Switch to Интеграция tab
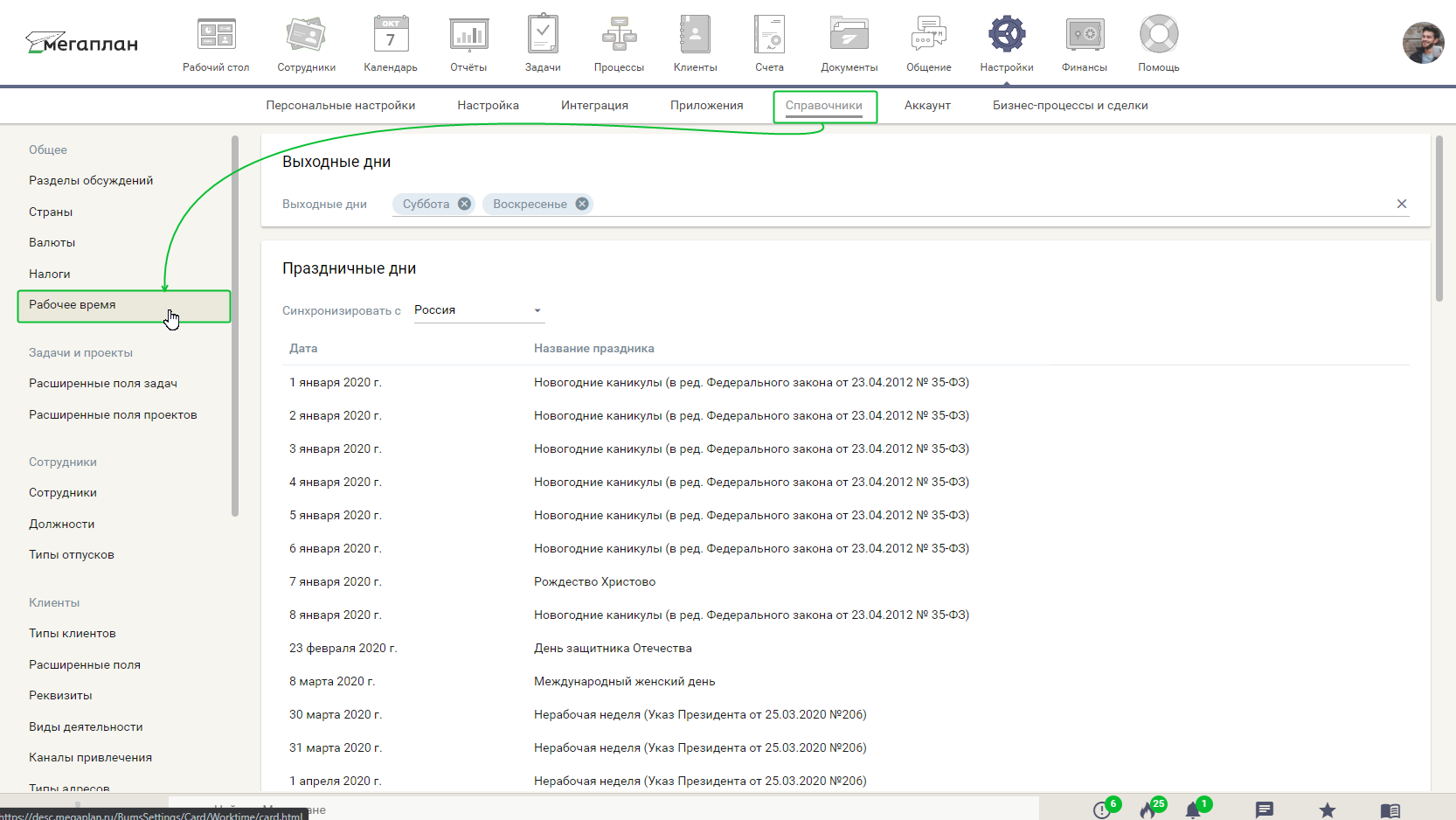 pos(594,106)
